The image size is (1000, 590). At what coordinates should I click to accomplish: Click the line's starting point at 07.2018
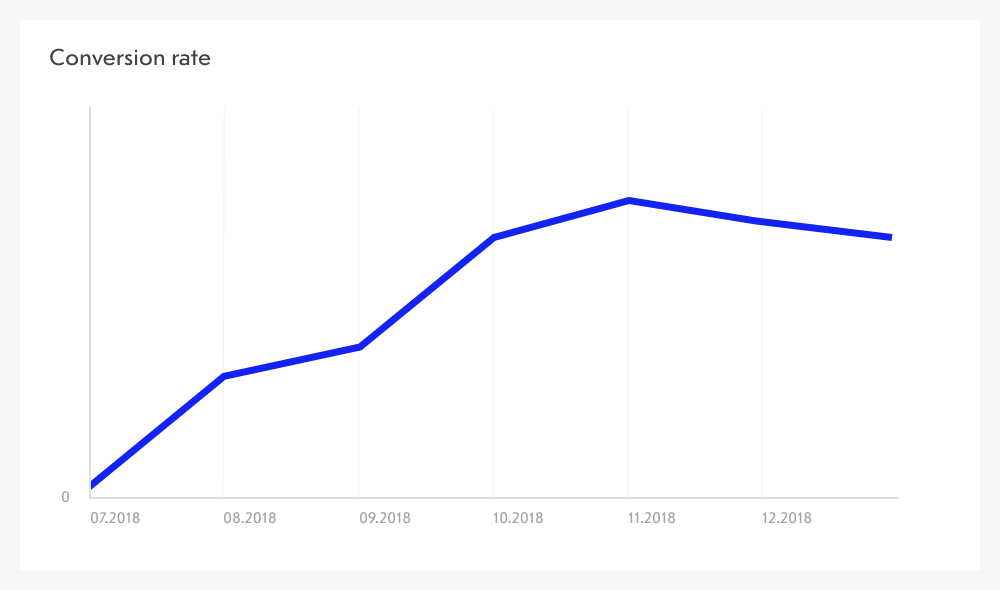tap(92, 485)
